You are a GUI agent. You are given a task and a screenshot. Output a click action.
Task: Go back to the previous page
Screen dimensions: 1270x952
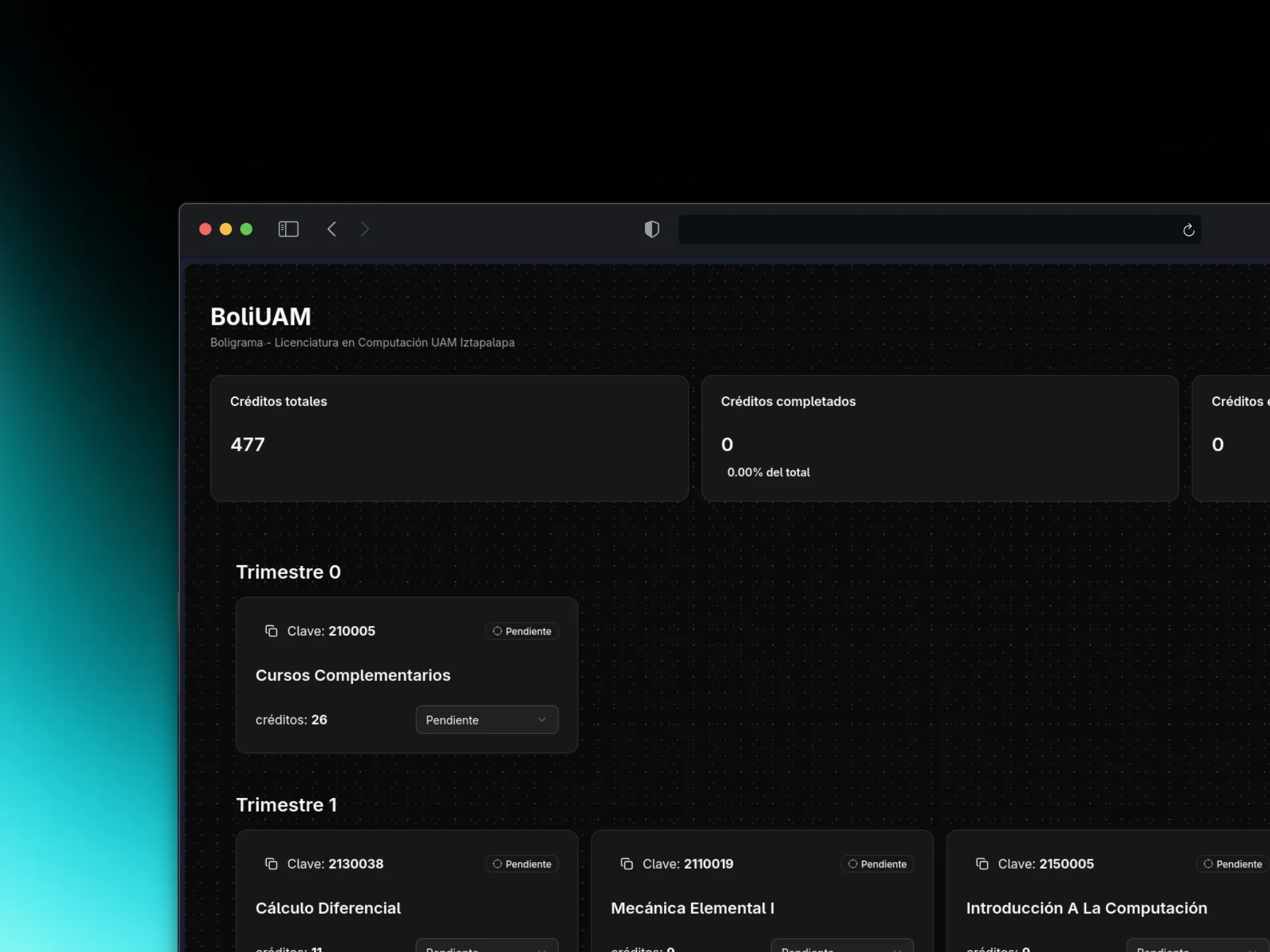(x=332, y=229)
